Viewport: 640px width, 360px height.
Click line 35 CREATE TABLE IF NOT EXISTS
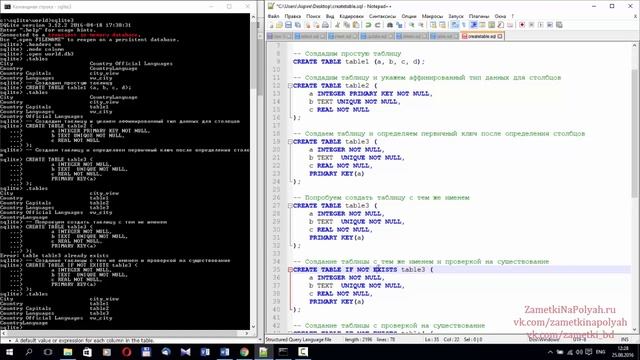pos(363,270)
